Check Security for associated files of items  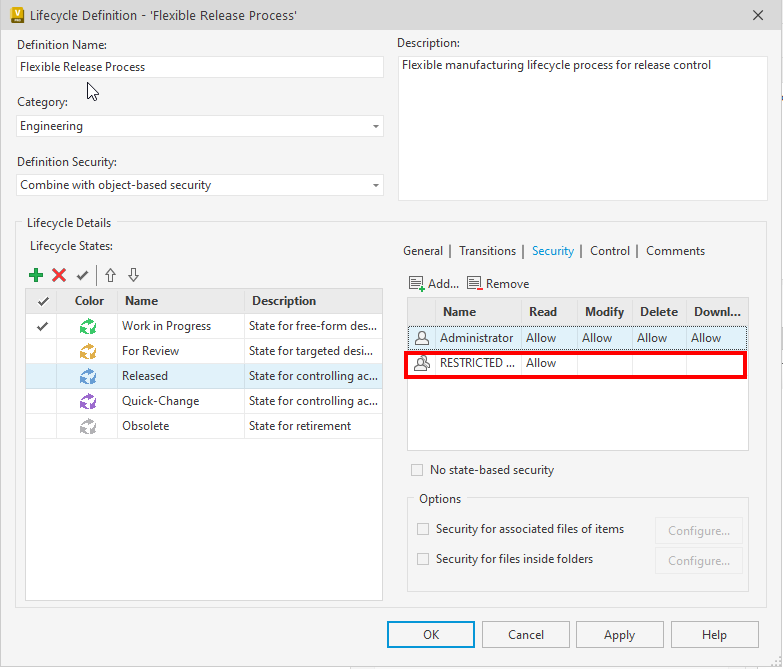[423, 529]
